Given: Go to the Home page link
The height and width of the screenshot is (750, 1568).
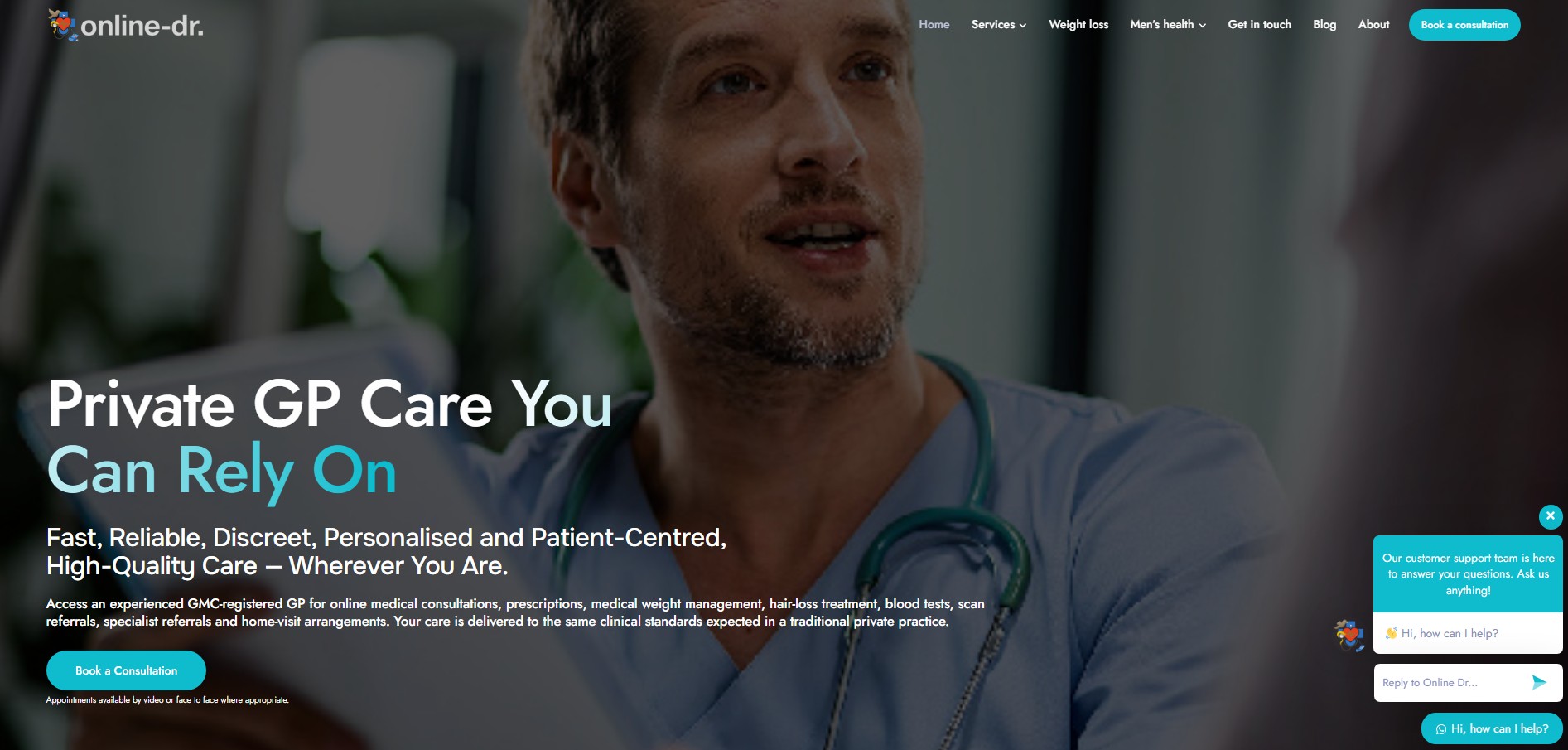Looking at the screenshot, I should pyautogui.click(x=934, y=24).
